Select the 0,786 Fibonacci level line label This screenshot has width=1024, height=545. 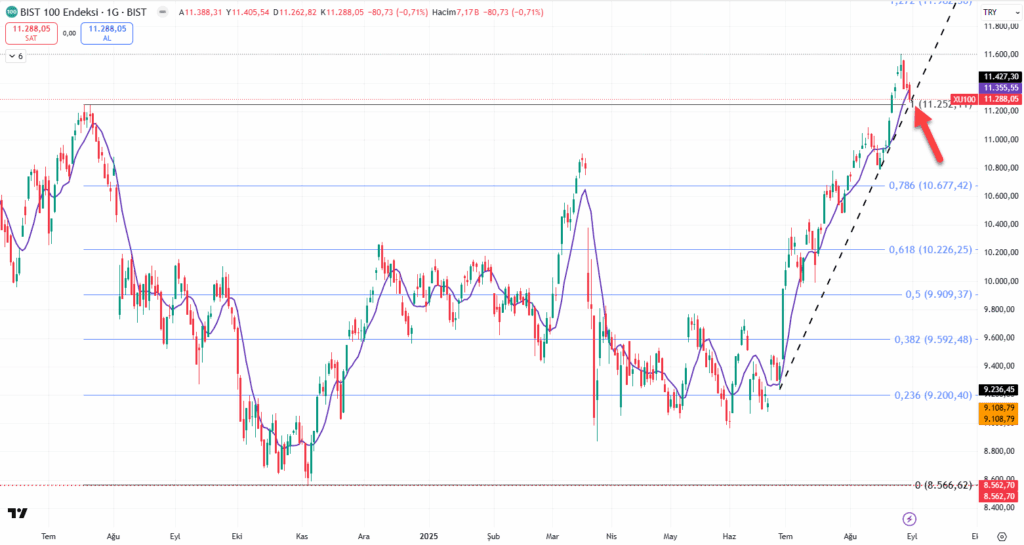(930, 185)
